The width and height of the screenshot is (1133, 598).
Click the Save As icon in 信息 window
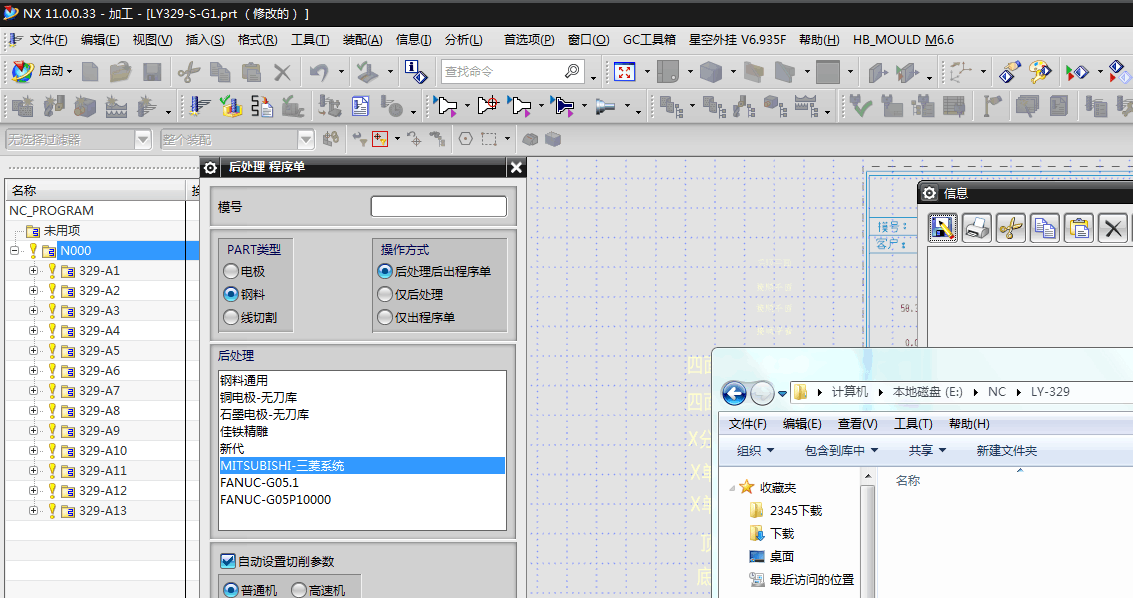click(x=942, y=228)
